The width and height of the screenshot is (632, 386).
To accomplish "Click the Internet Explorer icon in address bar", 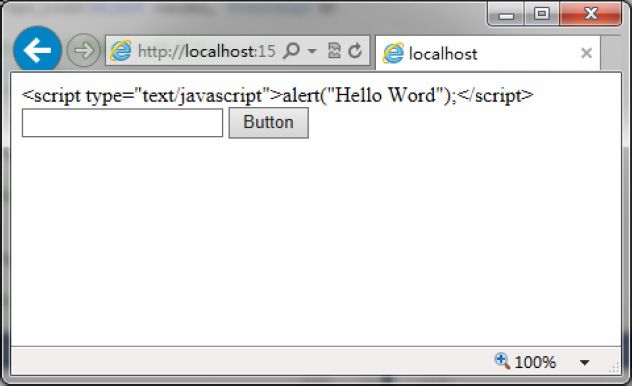I will pos(121,51).
